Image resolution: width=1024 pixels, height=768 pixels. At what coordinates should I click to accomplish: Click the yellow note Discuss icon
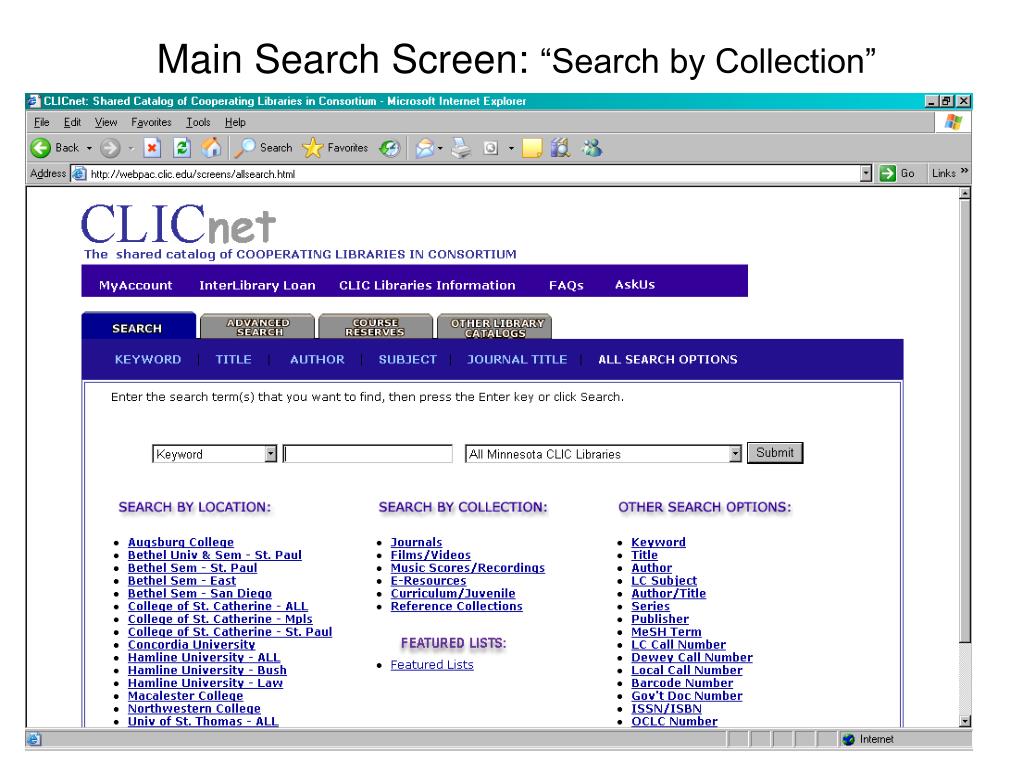tap(532, 148)
